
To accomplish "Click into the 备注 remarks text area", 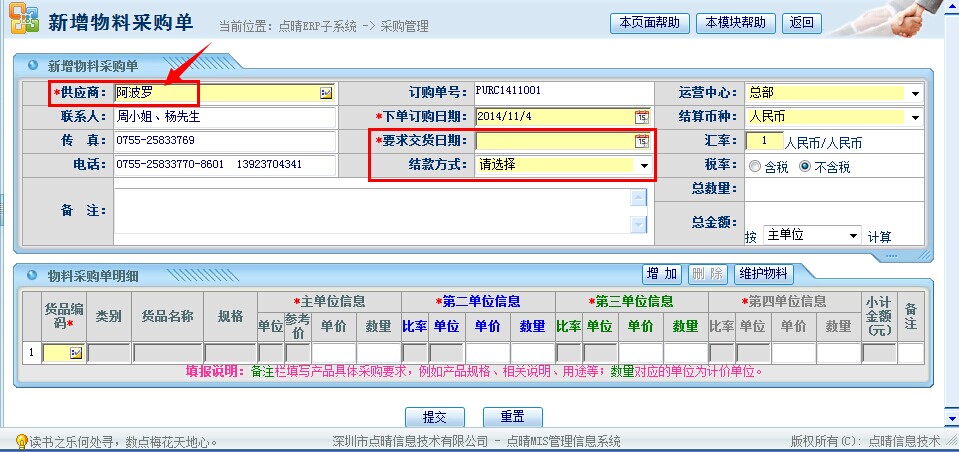I will click(x=370, y=211).
